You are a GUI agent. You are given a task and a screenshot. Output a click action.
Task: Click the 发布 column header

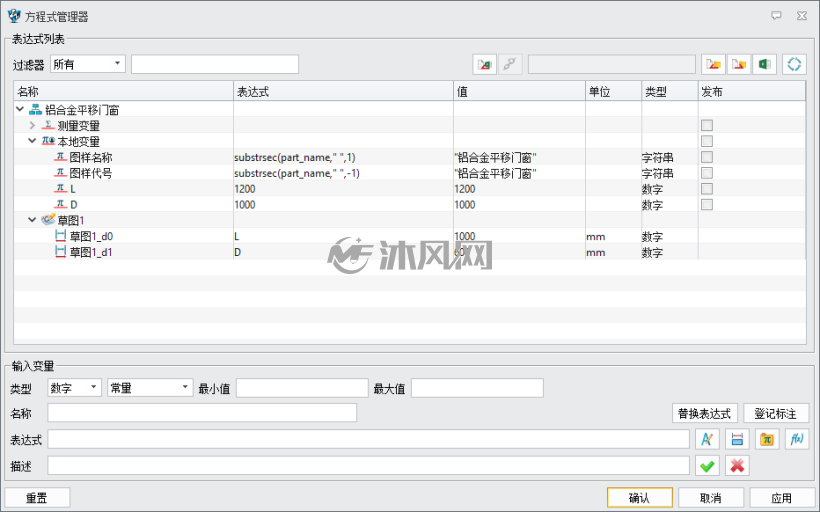752,92
